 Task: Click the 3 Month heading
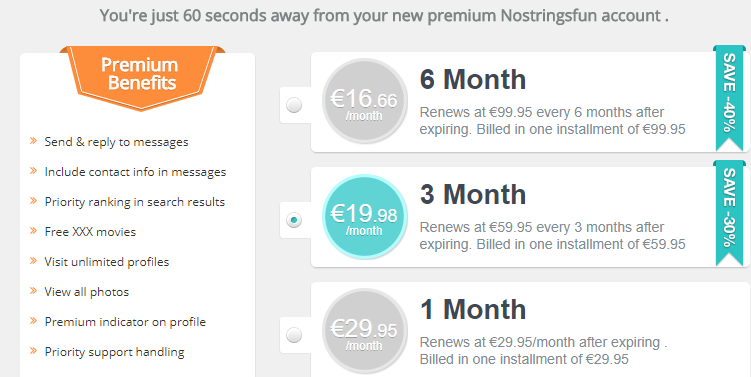[473, 194]
